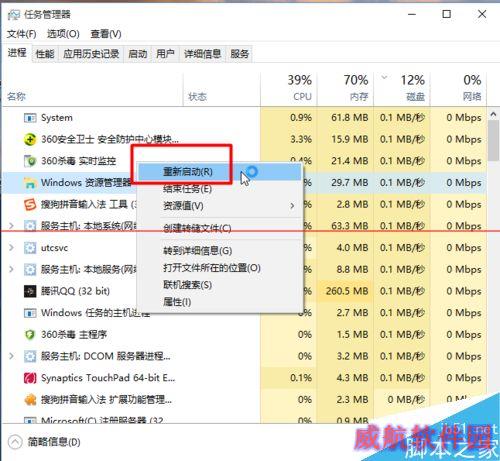This screenshot has height=461, width=500.
Task: Expand the utcsvc process group
Action: [x=11, y=248]
